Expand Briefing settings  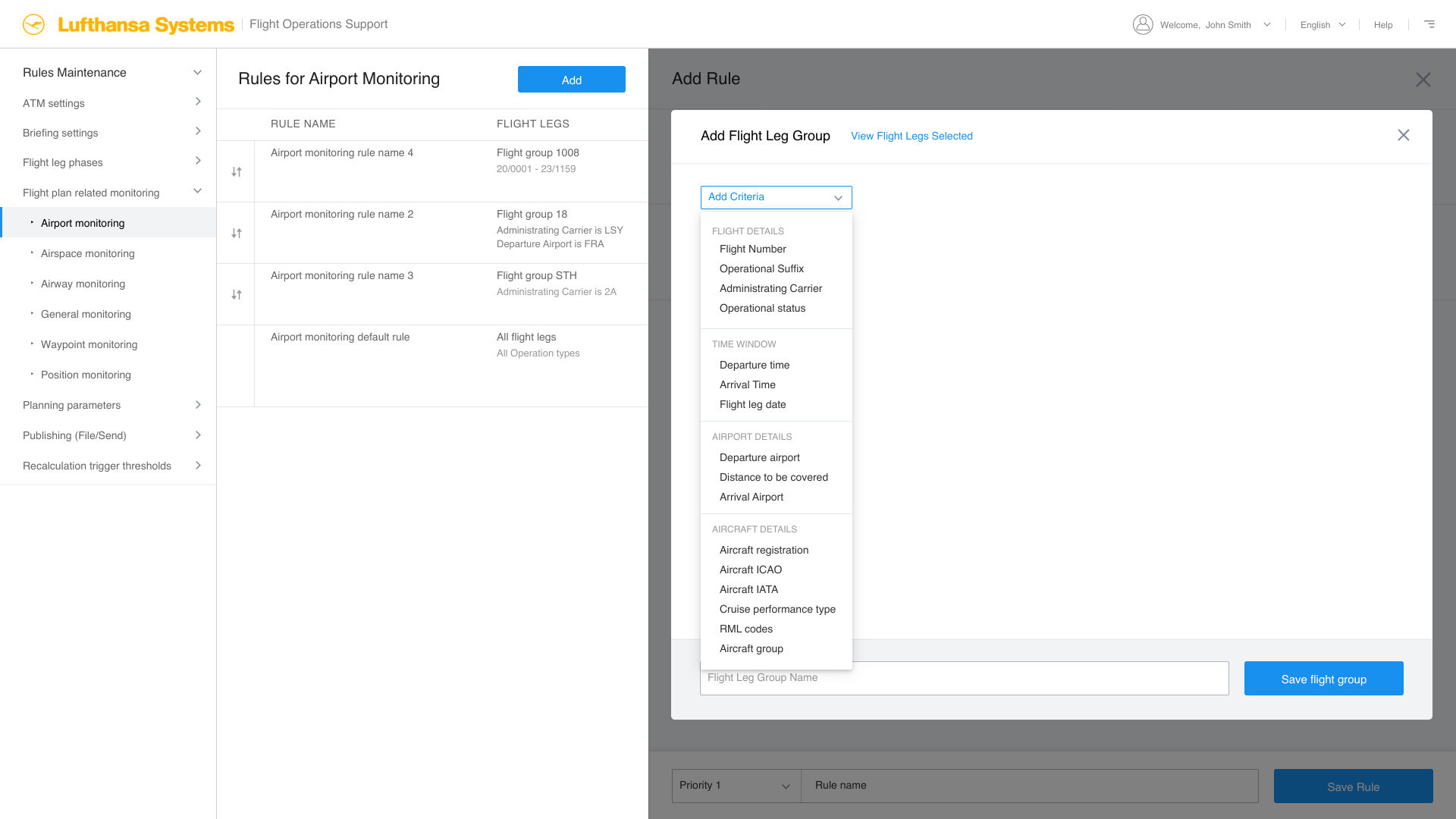coord(198,131)
